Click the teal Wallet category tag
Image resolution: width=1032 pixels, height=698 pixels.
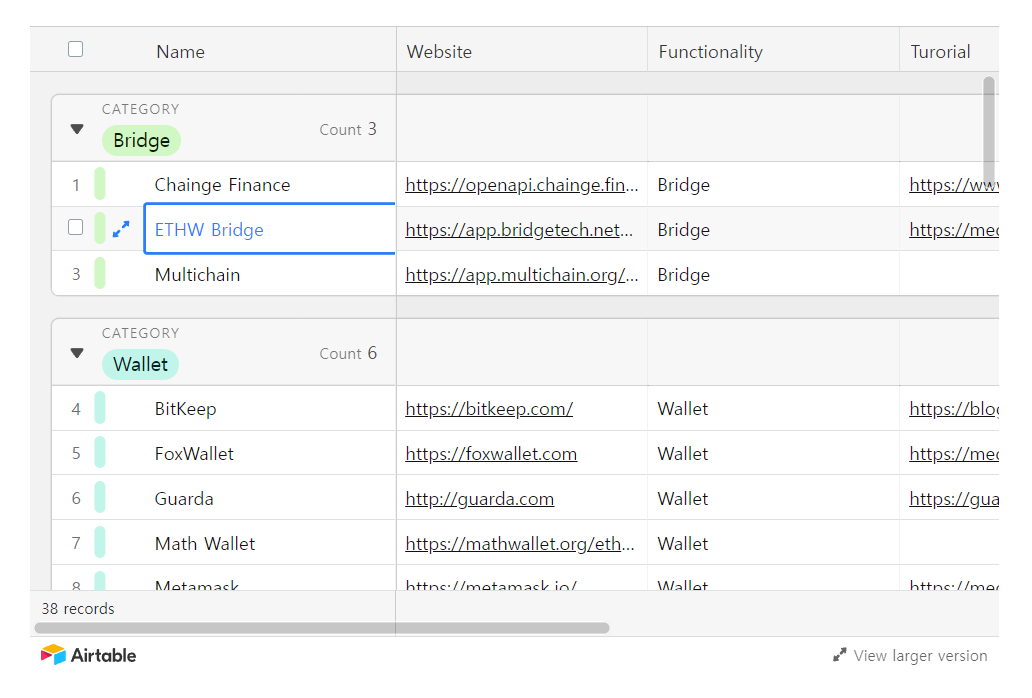click(x=140, y=364)
